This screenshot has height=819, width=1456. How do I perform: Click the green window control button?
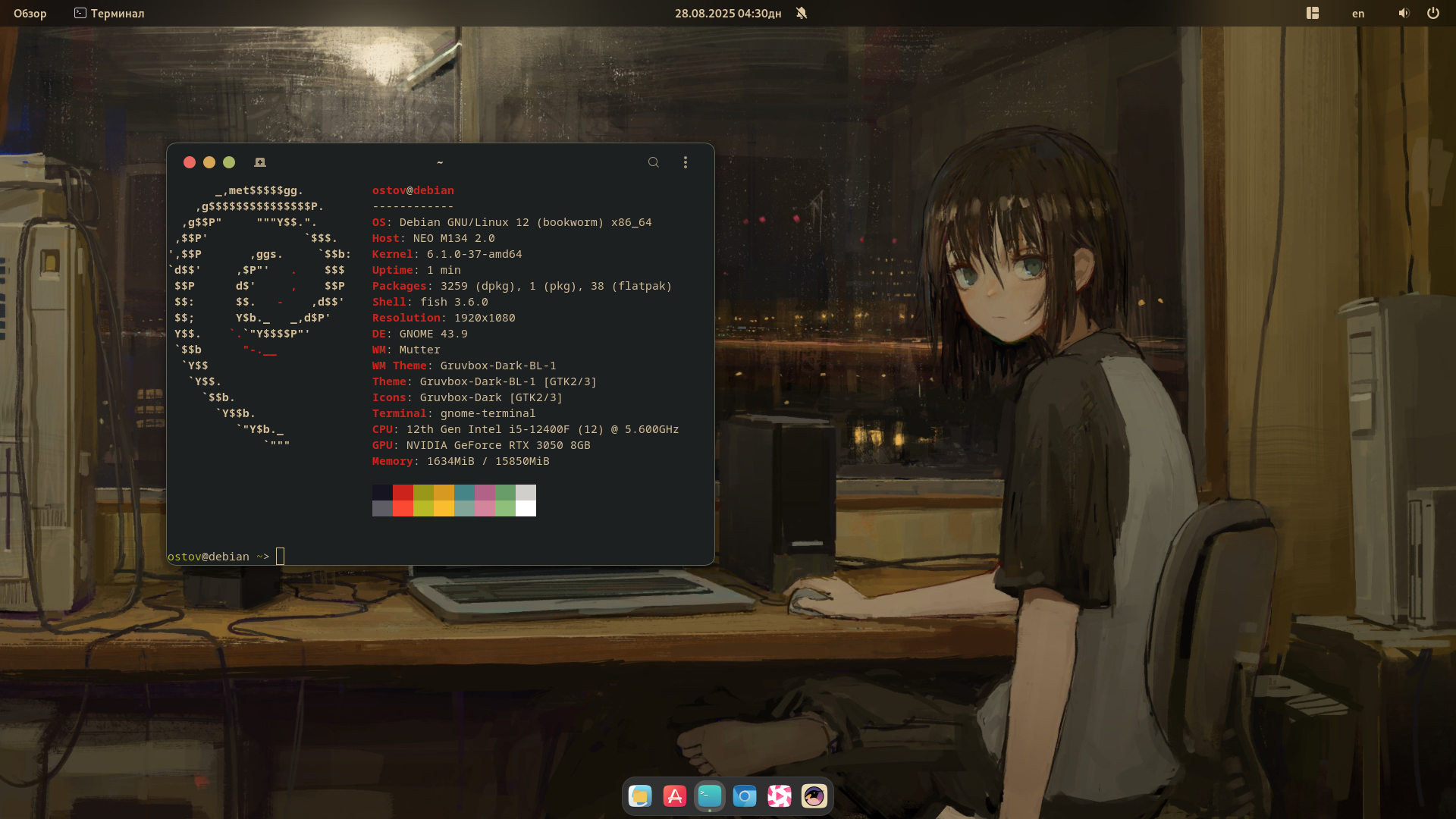(229, 162)
